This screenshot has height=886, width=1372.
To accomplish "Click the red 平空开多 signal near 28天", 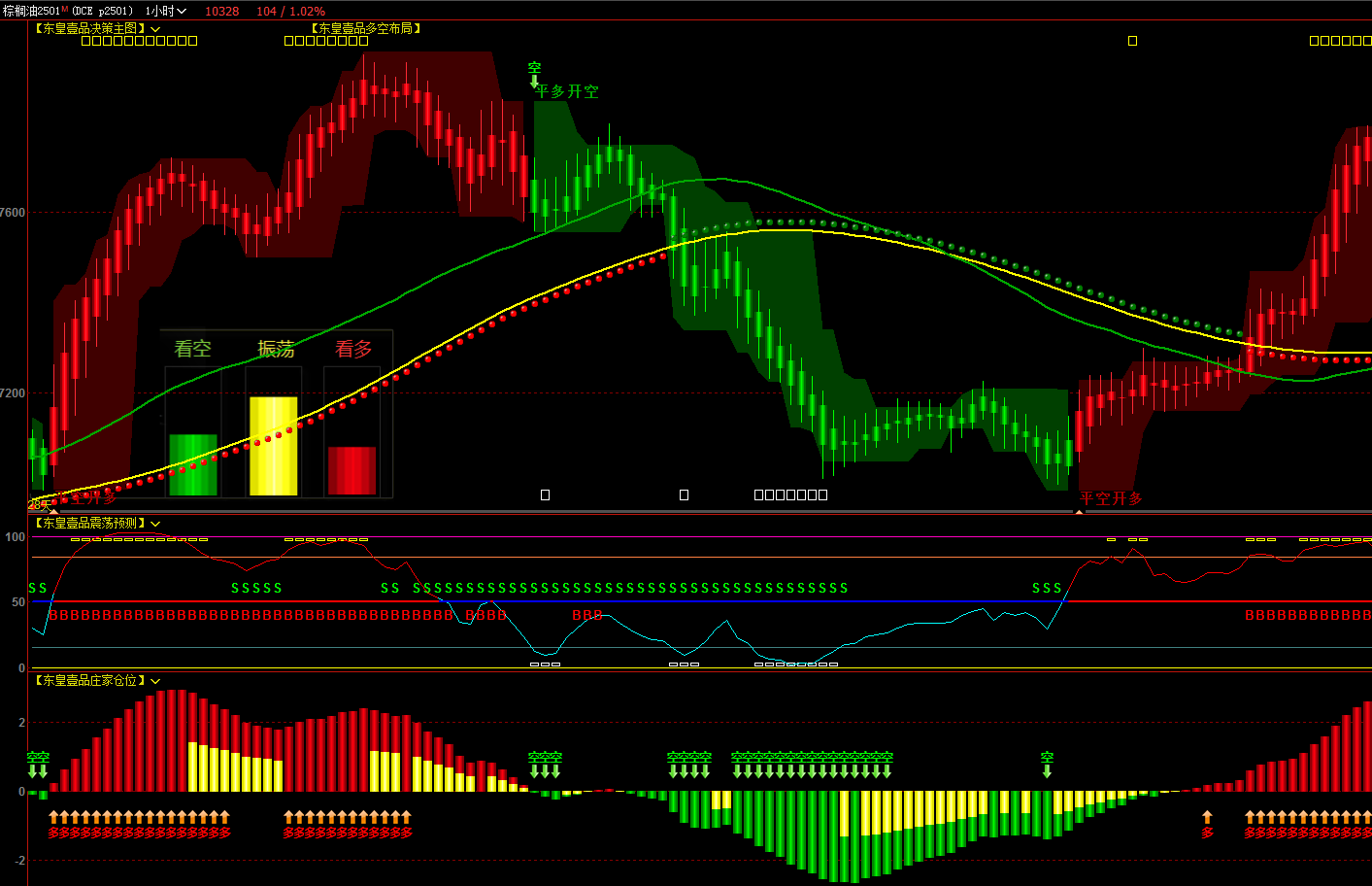I will (85, 499).
